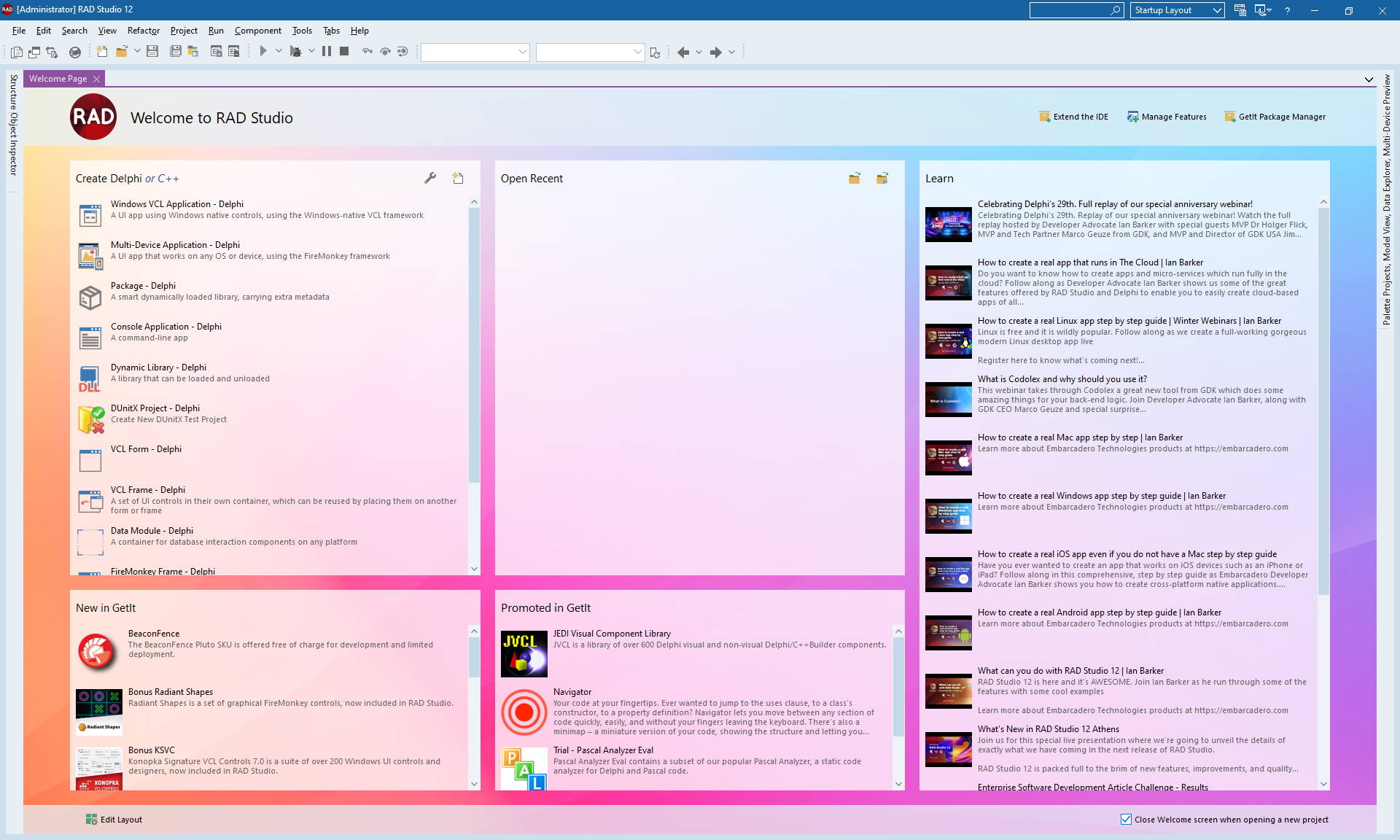
Task: Open What is Codolex webinar link
Action: coord(1062,379)
